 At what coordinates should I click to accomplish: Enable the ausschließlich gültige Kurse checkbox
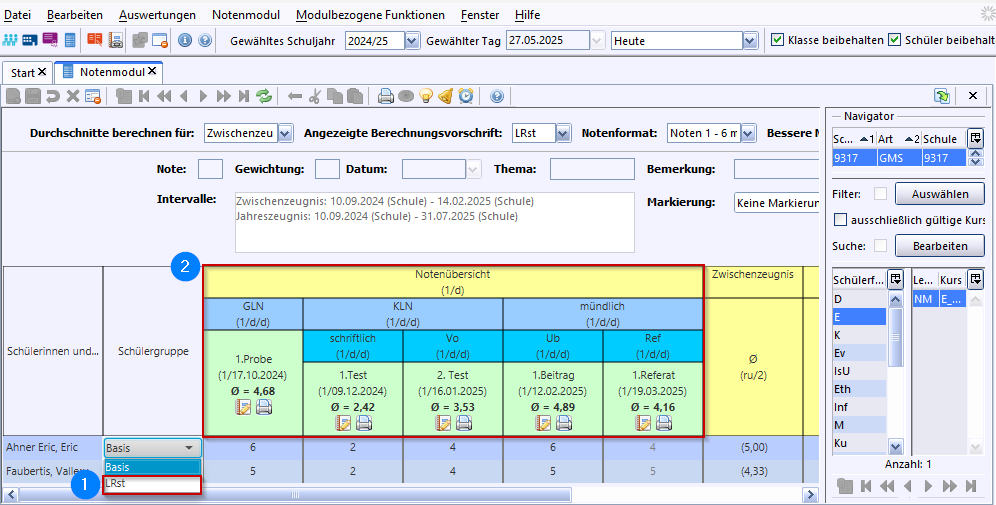(840, 220)
